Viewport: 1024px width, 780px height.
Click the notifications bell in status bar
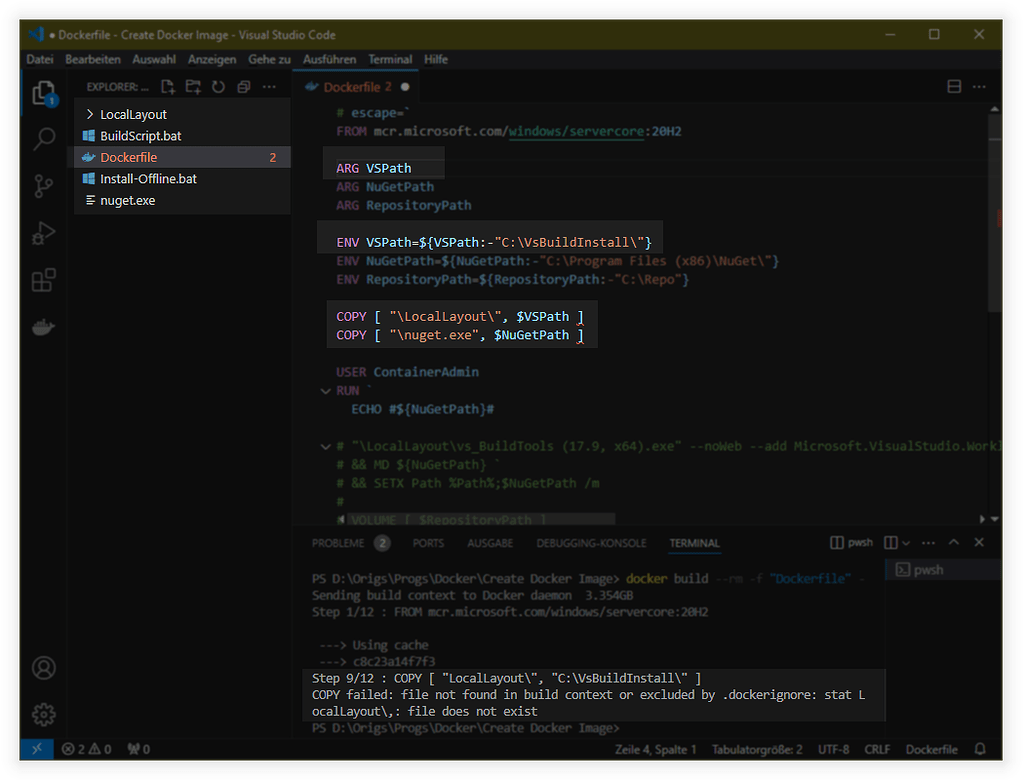[x=981, y=749]
